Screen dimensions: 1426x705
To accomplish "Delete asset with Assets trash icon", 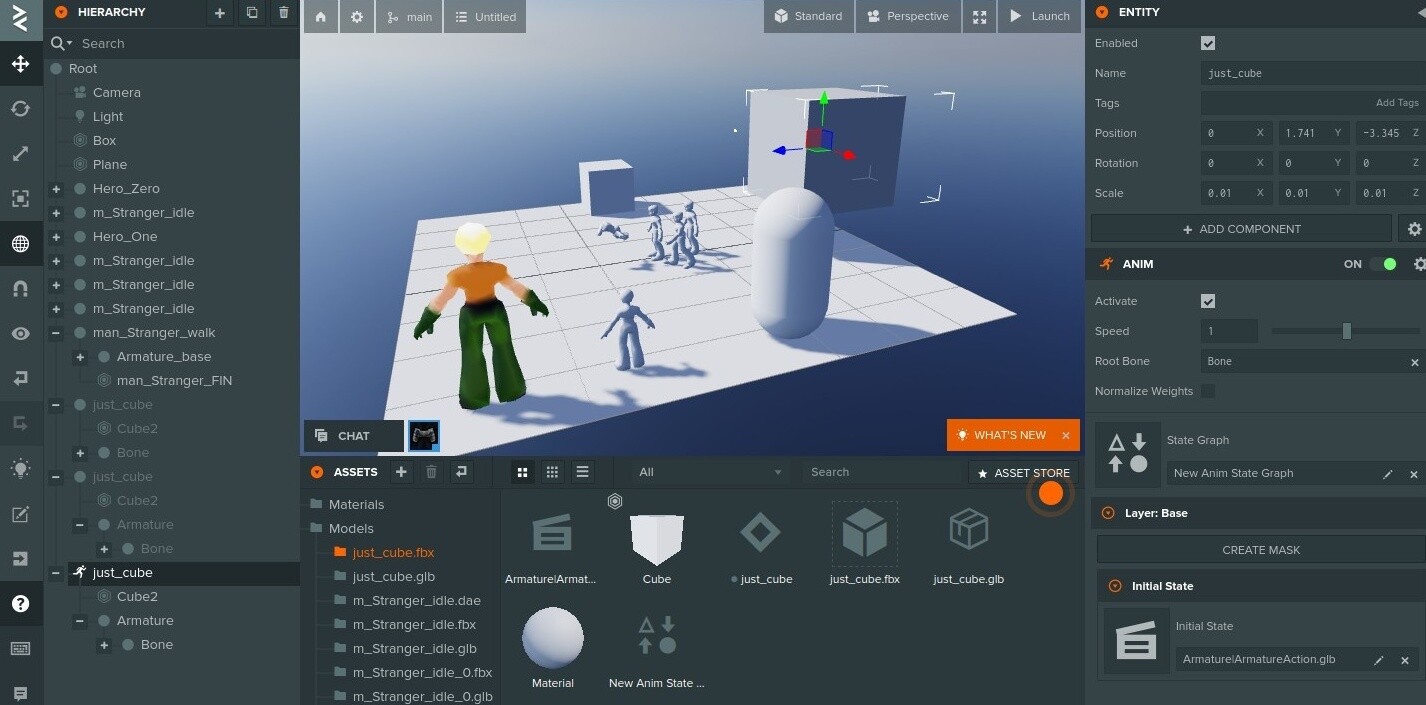I will pos(432,472).
